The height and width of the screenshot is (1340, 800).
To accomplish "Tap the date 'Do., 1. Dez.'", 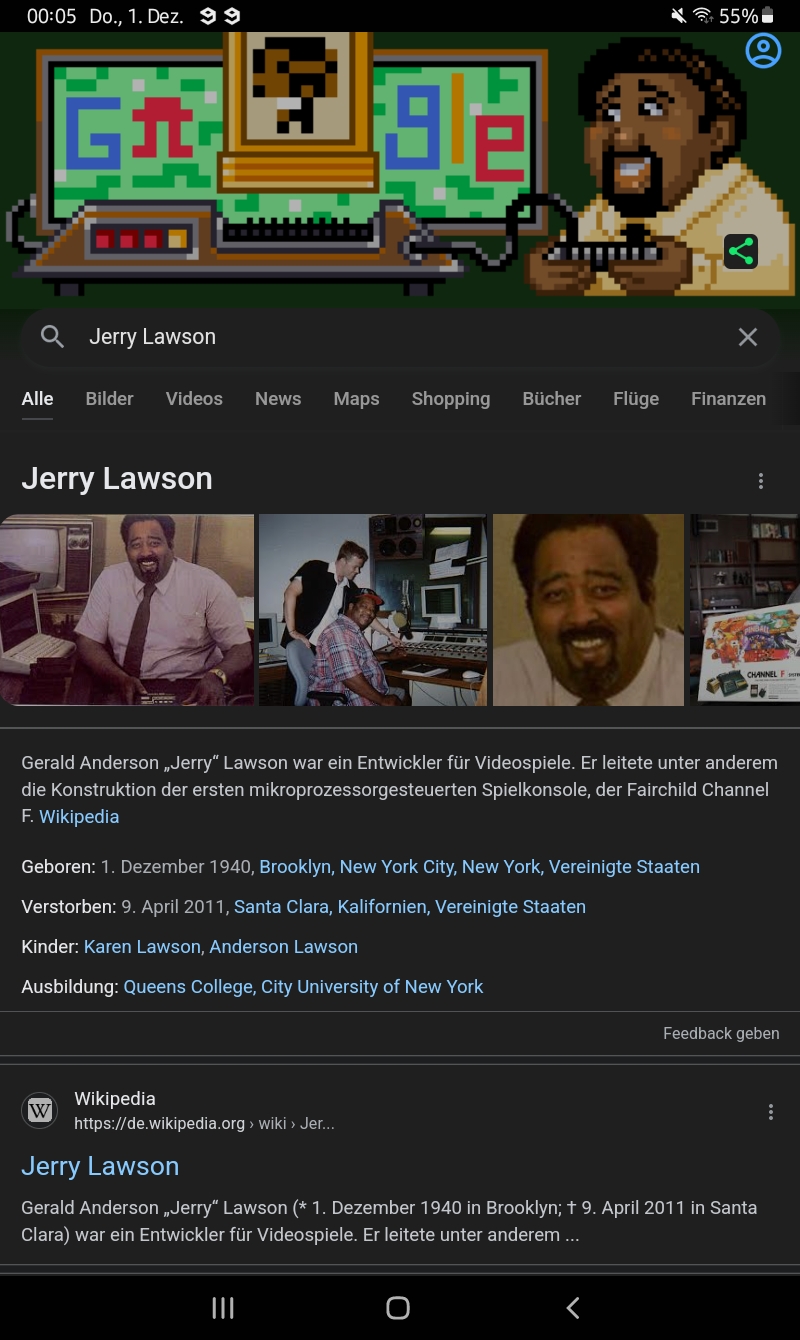I will pyautogui.click(x=136, y=16).
